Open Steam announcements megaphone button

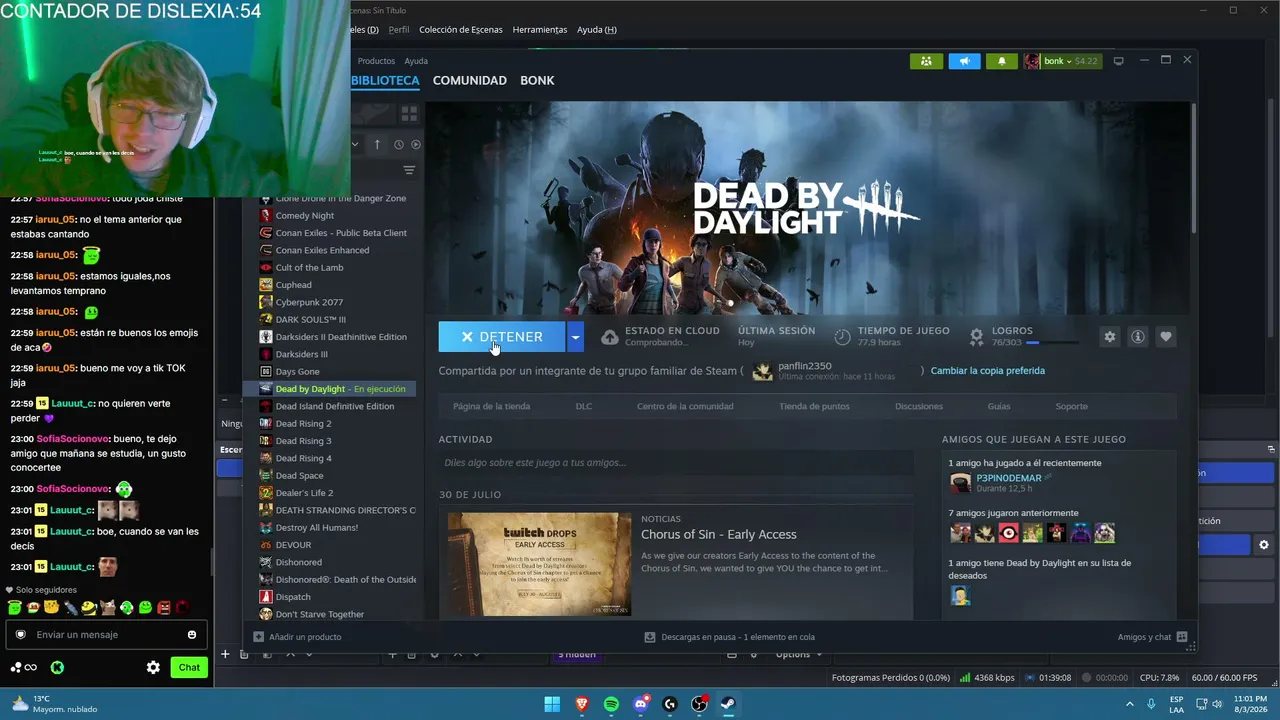click(x=964, y=61)
